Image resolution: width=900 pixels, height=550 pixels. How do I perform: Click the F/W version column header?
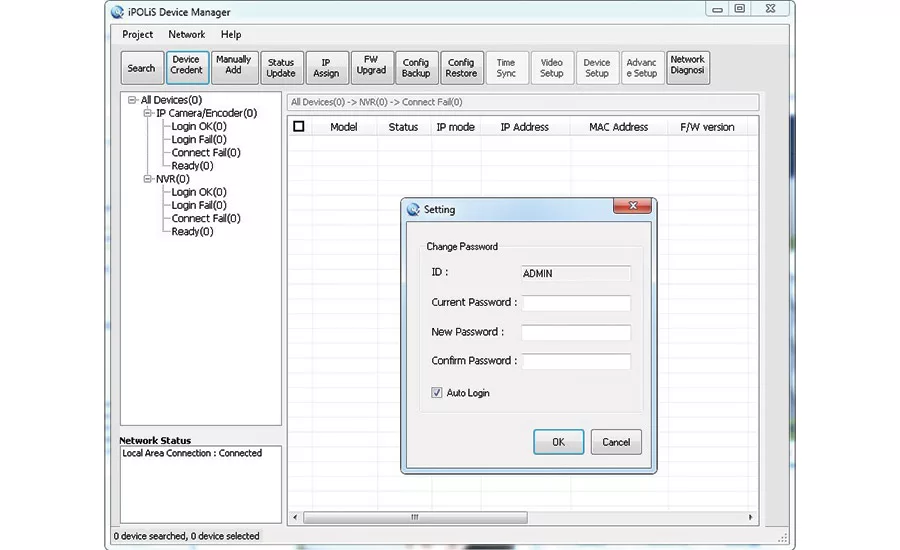tap(707, 127)
